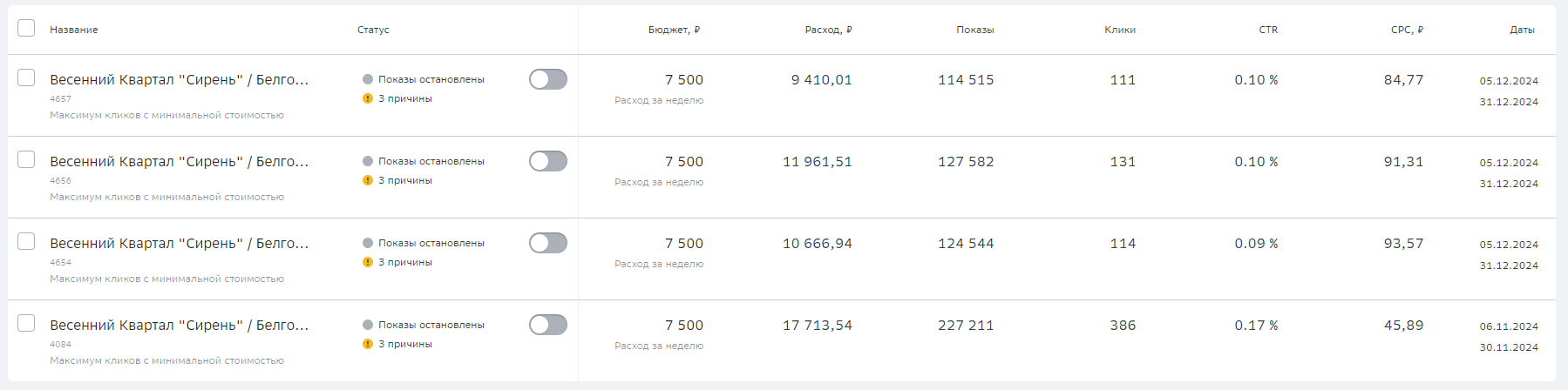Select the checkbox for campaign 4654
The width and height of the screenshot is (1568, 390).
click(x=26, y=241)
